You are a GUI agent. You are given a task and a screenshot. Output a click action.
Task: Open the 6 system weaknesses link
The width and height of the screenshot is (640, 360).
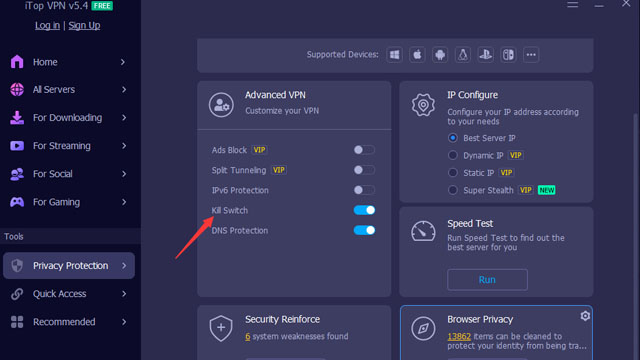point(247,336)
